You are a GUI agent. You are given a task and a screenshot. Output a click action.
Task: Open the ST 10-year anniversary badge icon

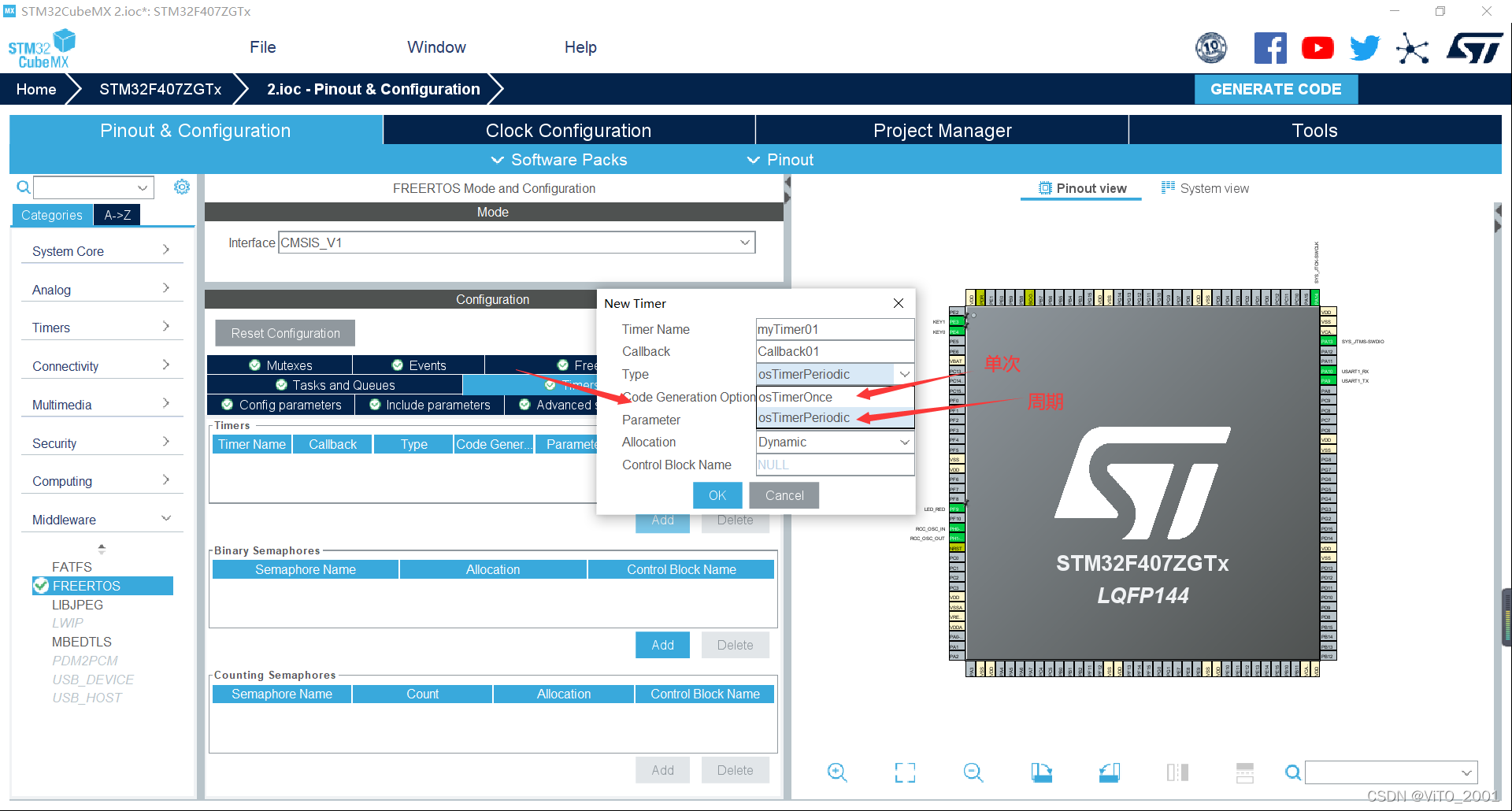click(x=1211, y=48)
